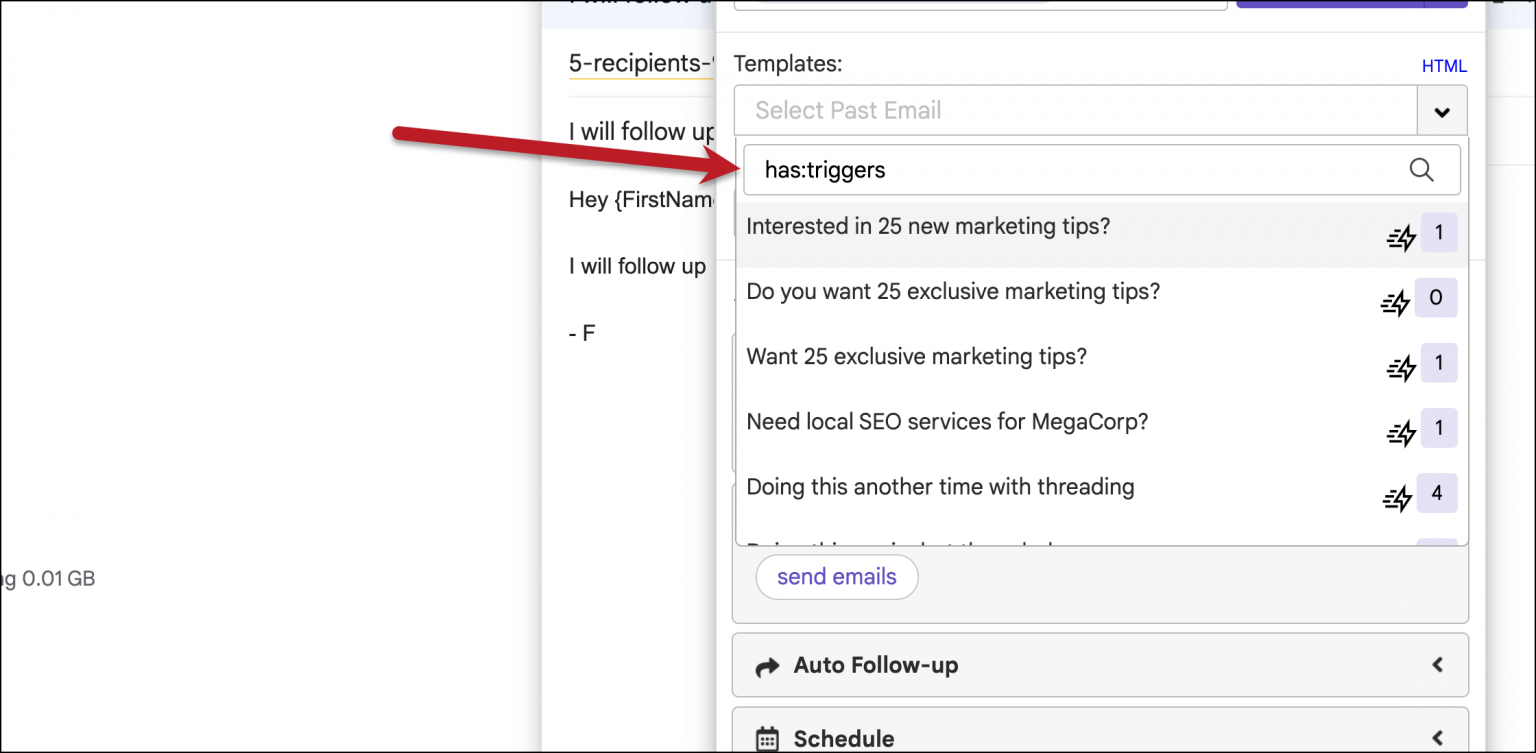Screen dimensions: 1536x753
Task: Click the send emails button
Action: [836, 576]
